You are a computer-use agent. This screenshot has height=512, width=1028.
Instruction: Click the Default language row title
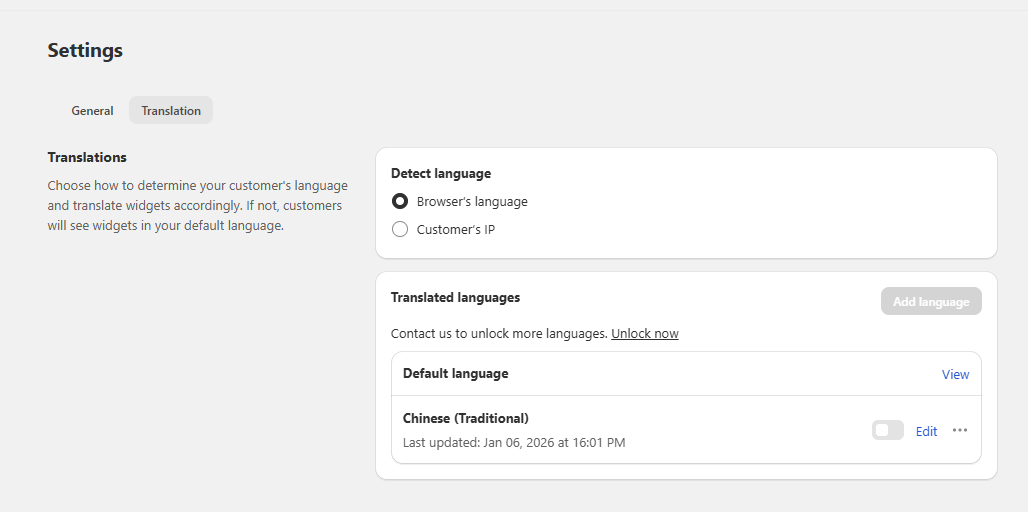(455, 373)
